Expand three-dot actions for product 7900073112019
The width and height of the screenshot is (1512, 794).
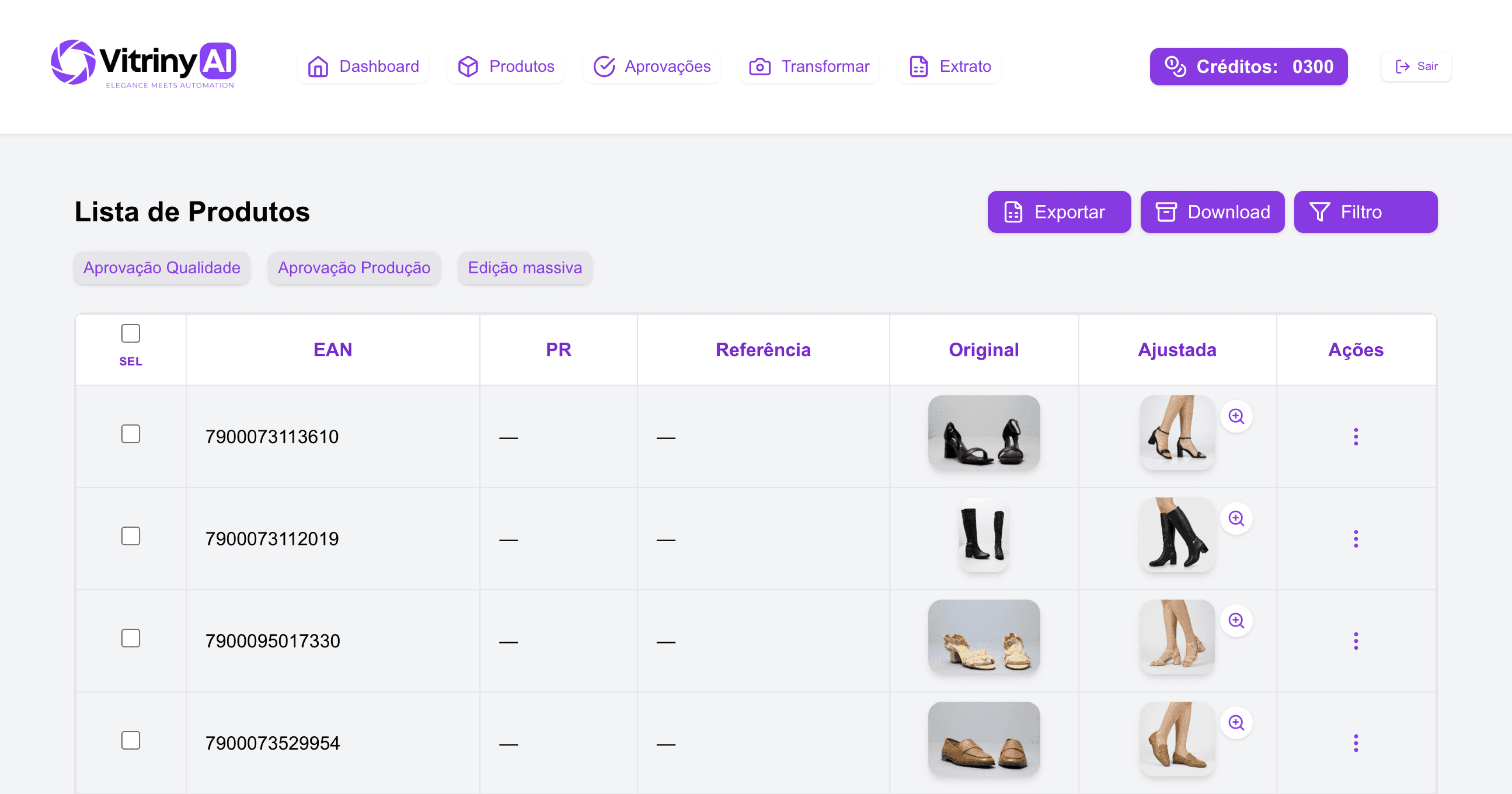1355,539
